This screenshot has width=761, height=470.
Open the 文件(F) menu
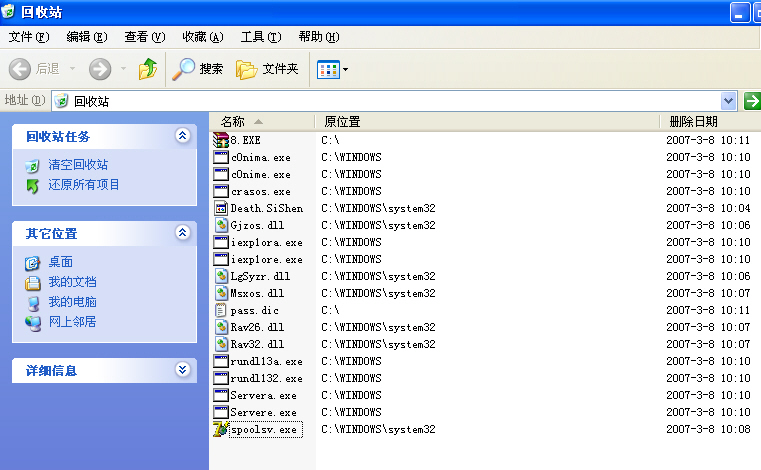29,37
